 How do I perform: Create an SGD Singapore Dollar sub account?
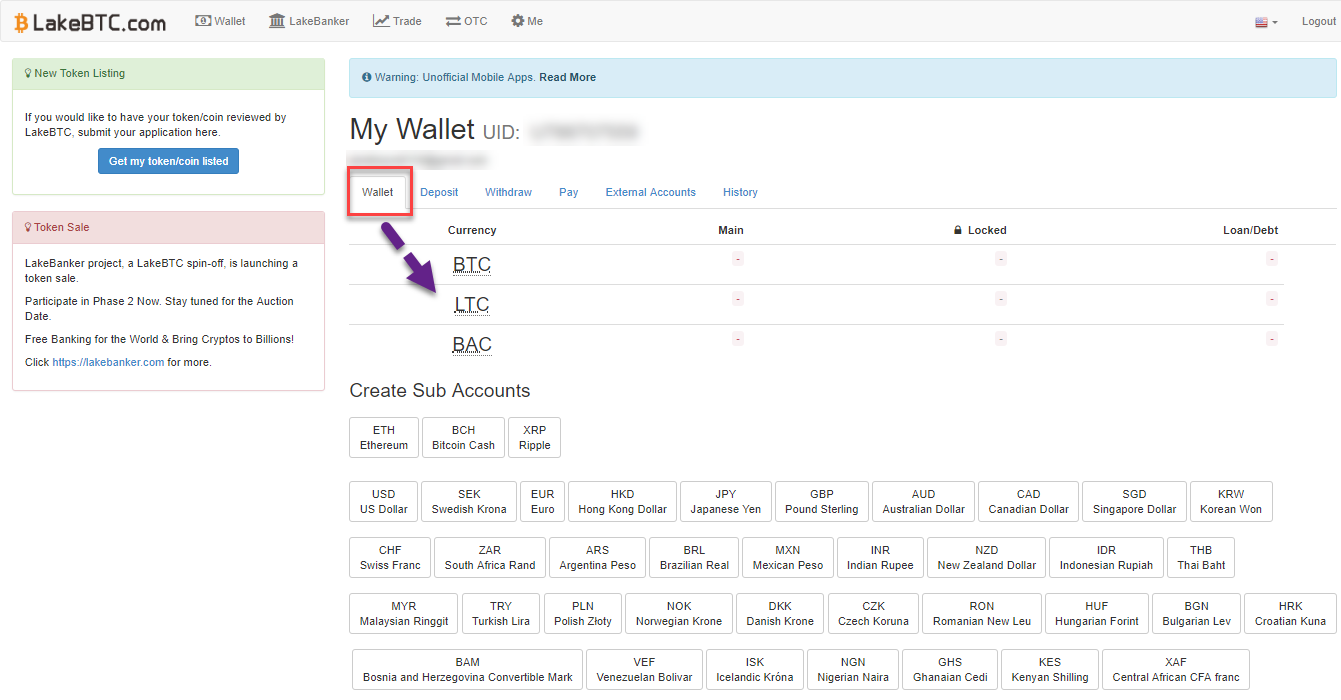pos(1134,502)
